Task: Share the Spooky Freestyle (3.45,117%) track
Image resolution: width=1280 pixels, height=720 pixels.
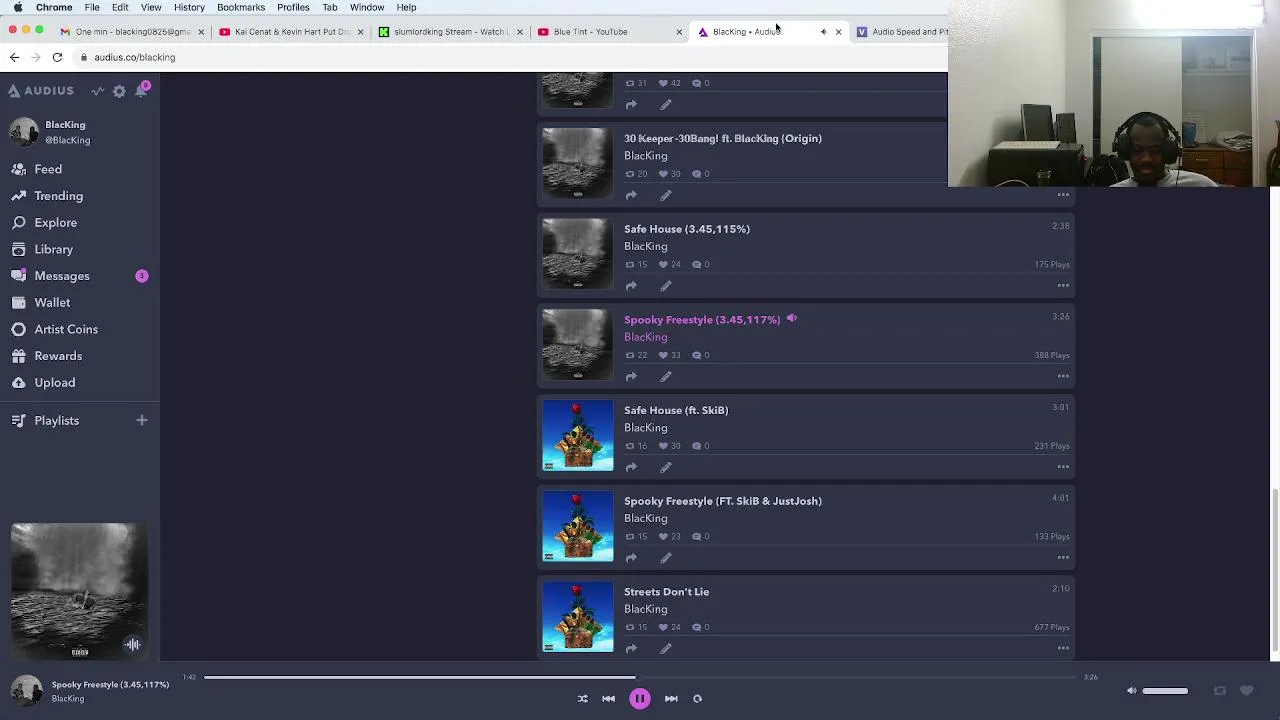Action: pos(631,377)
